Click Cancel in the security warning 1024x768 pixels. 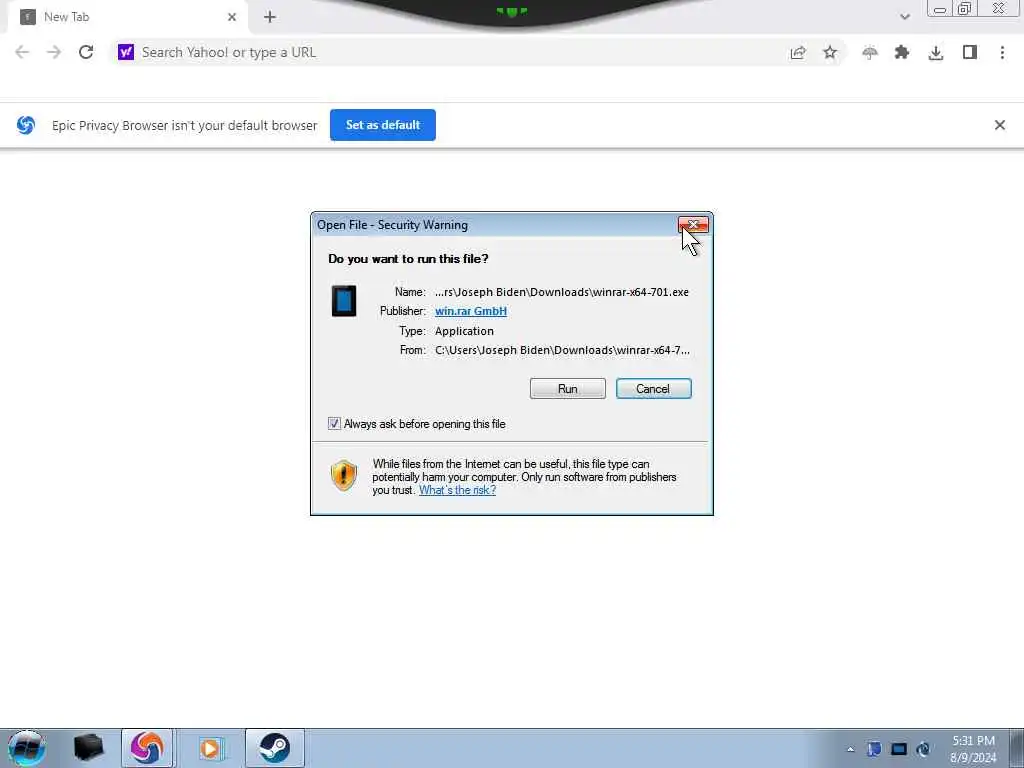coord(653,389)
